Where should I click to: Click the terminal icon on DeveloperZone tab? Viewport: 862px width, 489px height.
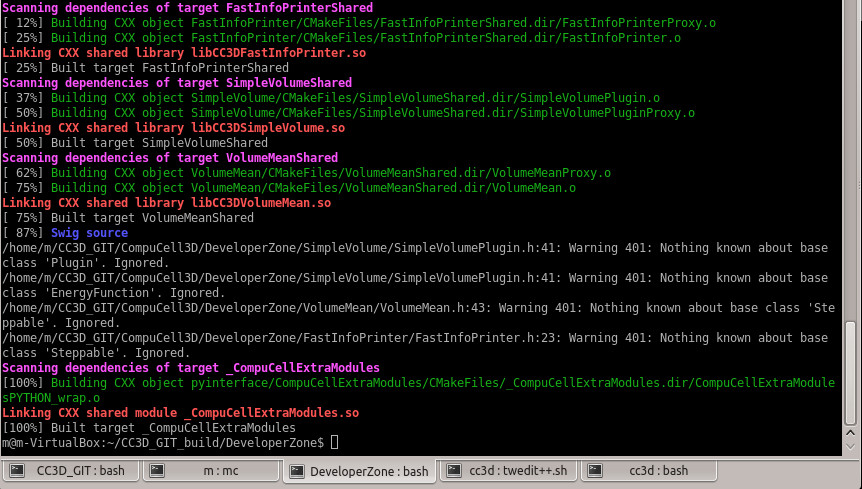296,470
